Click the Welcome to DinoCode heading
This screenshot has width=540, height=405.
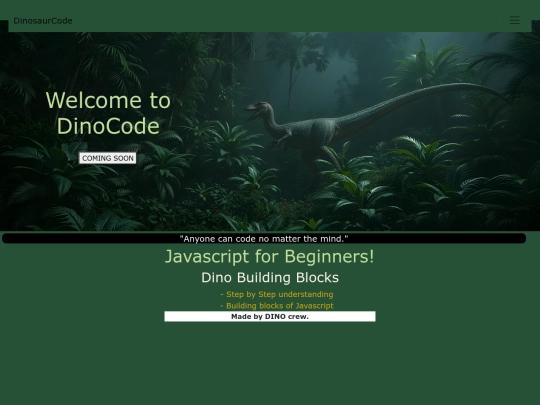(108, 113)
